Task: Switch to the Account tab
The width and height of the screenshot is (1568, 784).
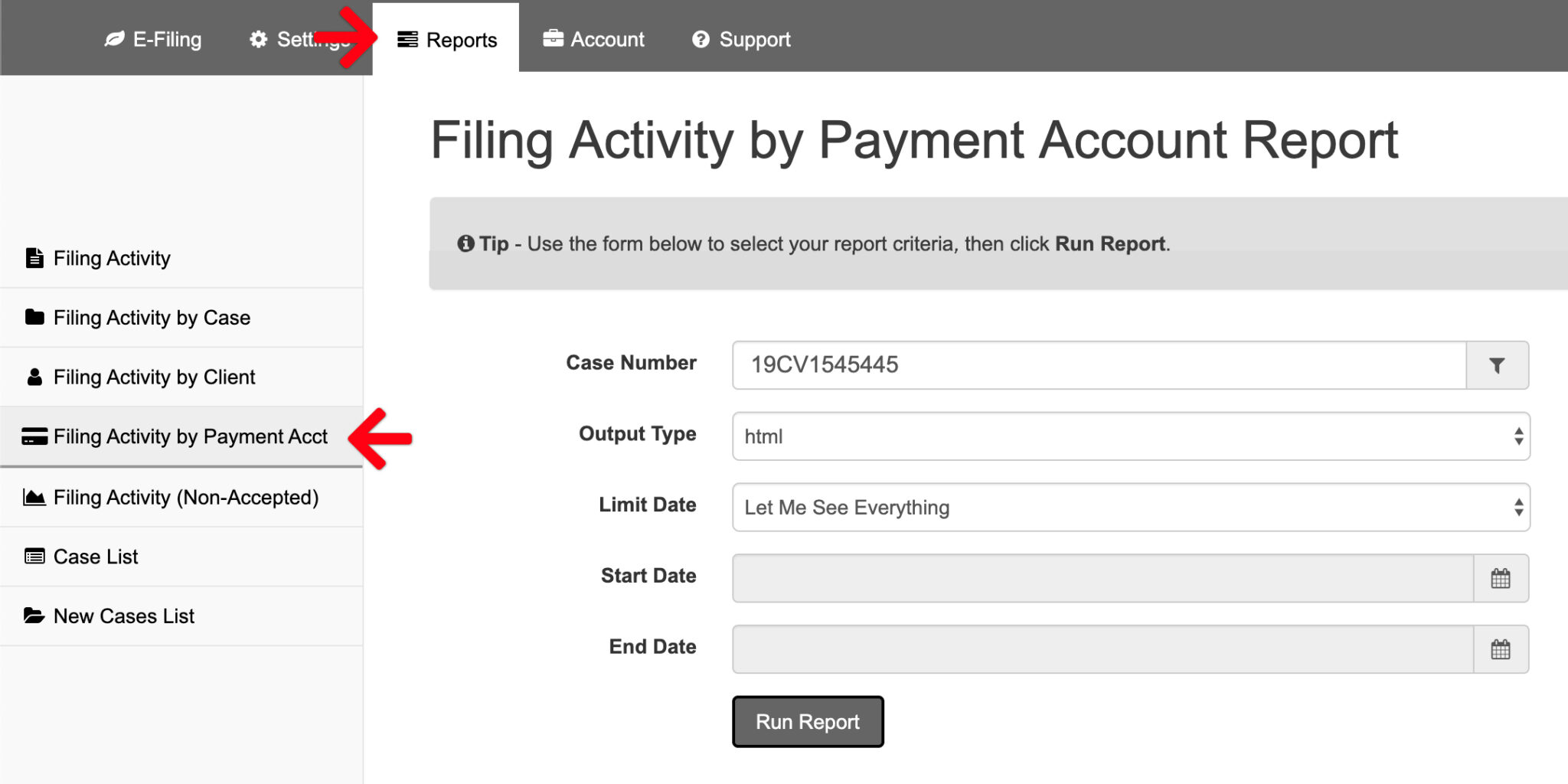Action: (x=594, y=39)
